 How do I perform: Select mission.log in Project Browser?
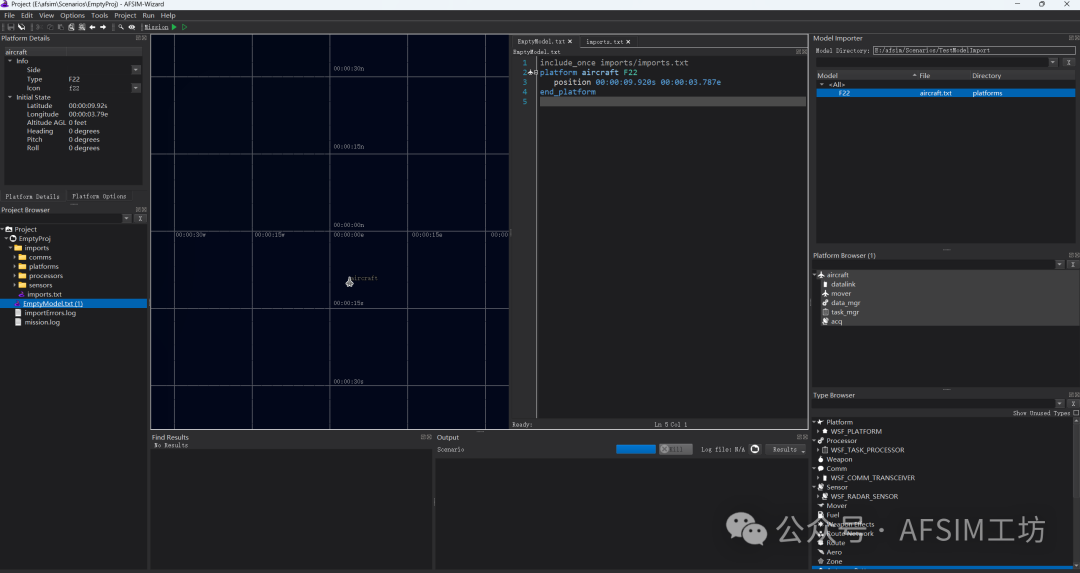pos(42,322)
